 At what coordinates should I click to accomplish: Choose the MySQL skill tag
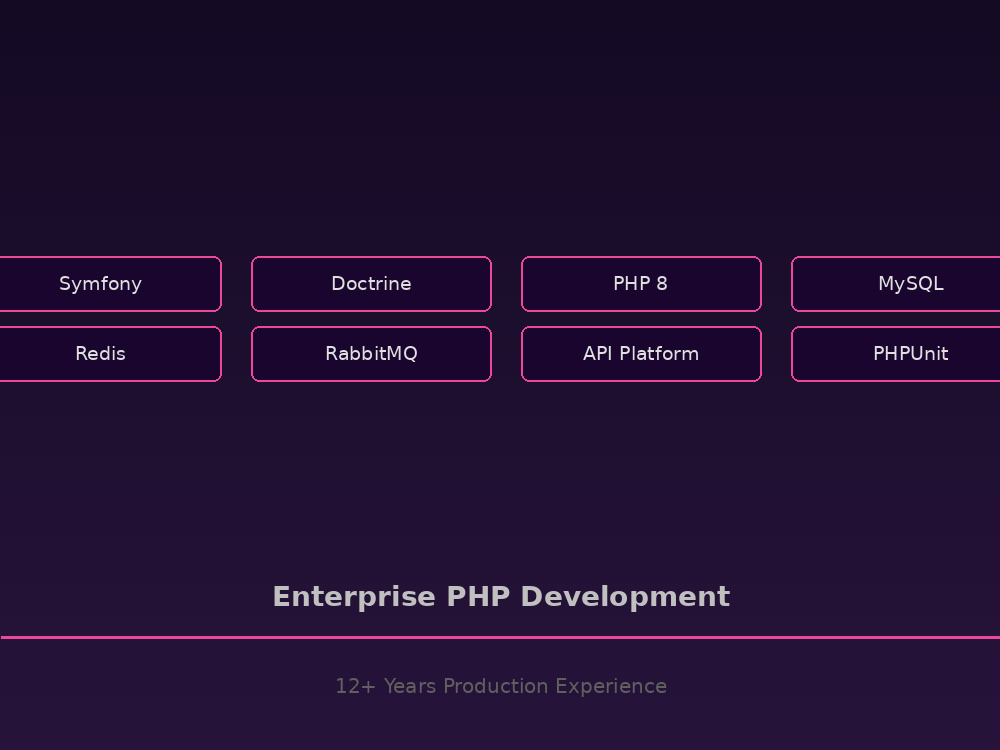[895, 284]
